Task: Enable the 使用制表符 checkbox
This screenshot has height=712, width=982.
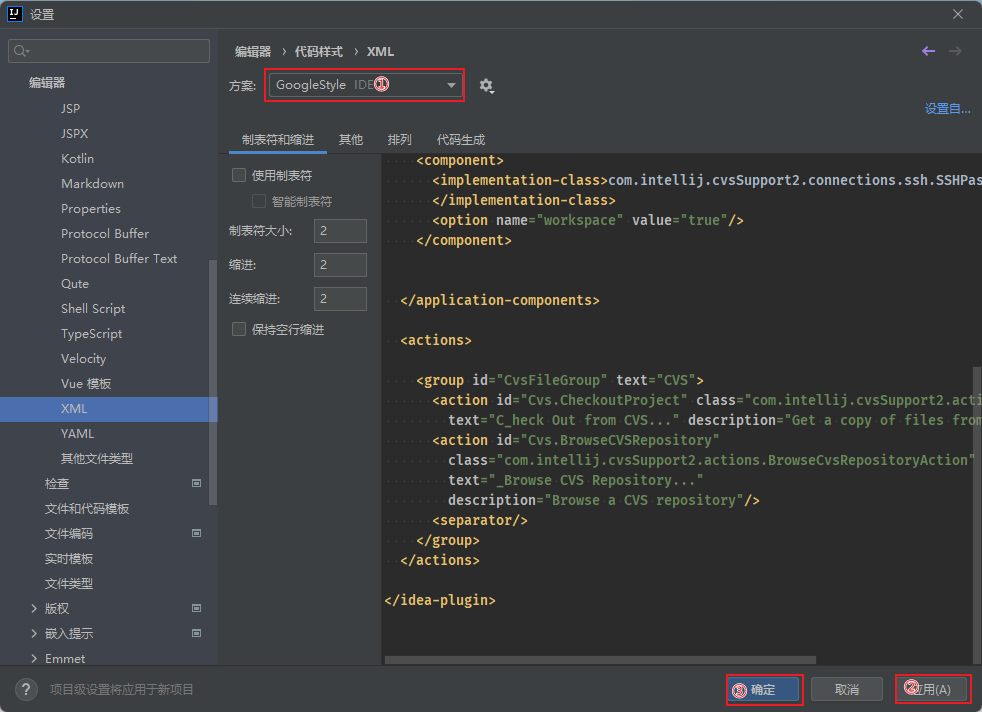Action: coord(239,175)
